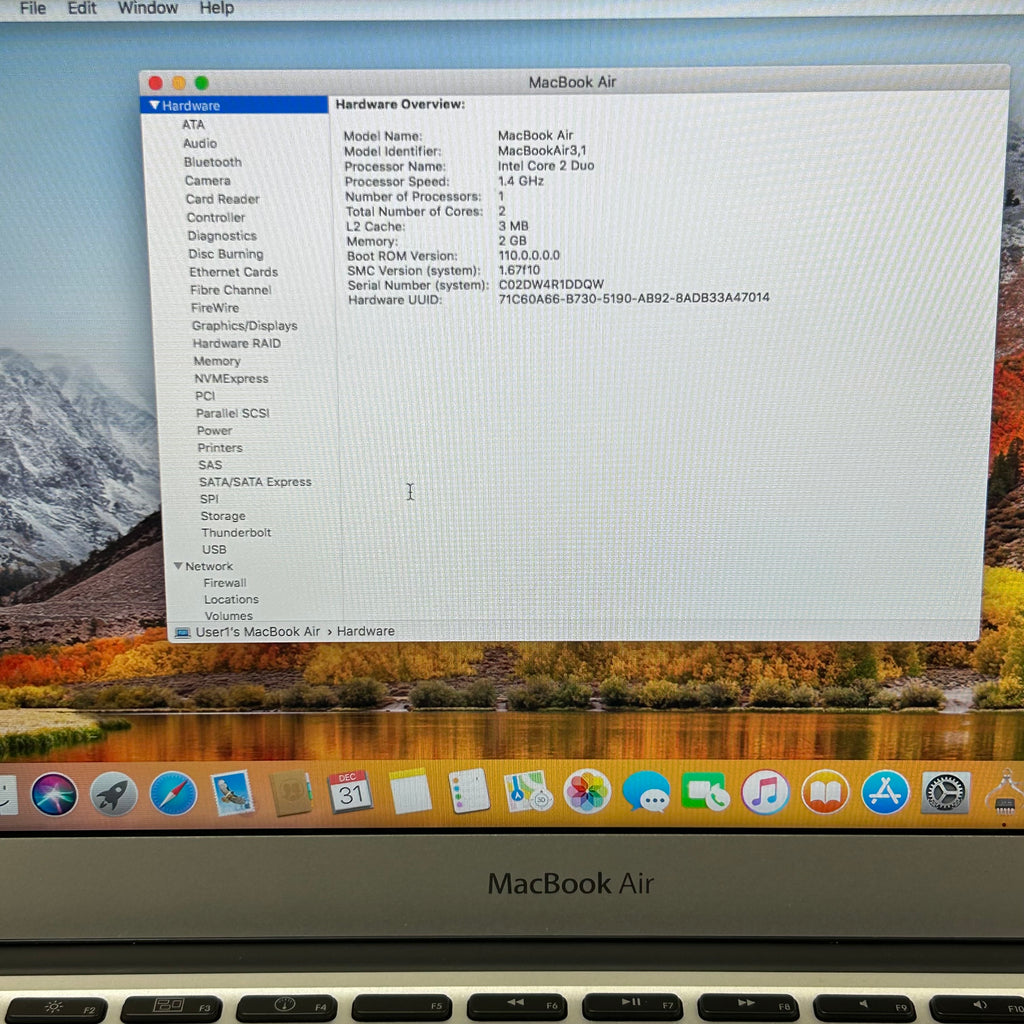1024x1024 pixels.
Task: Click System Information chip icon in Dock
Action: click(1006, 793)
